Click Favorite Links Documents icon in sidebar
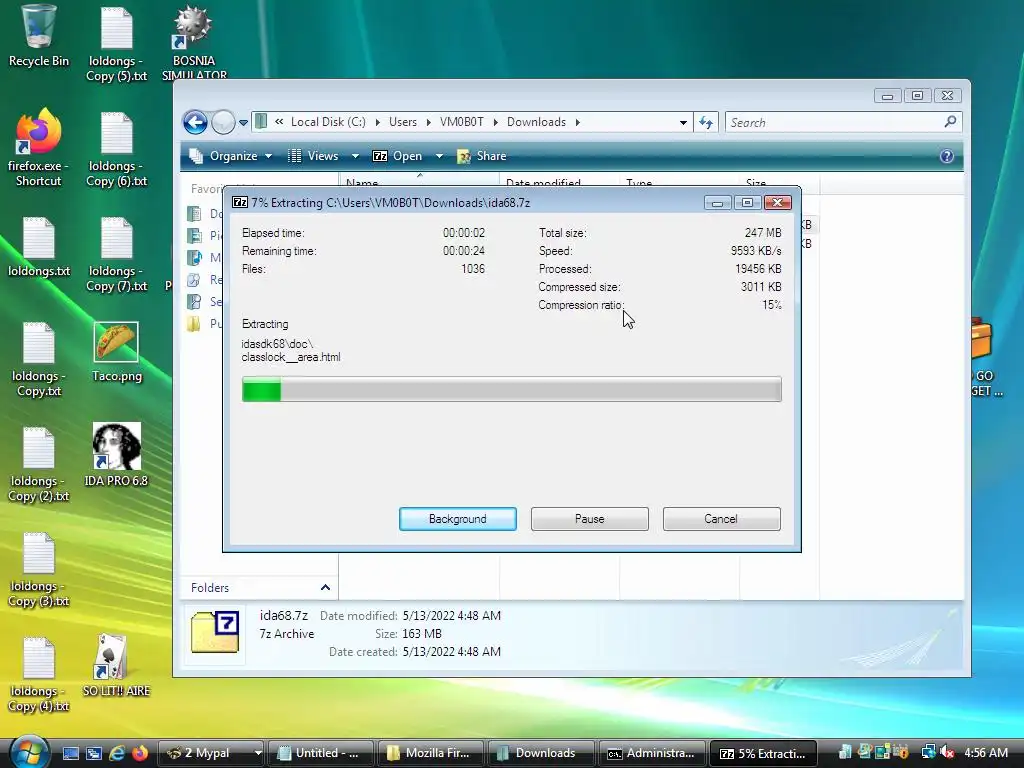 coord(194,214)
